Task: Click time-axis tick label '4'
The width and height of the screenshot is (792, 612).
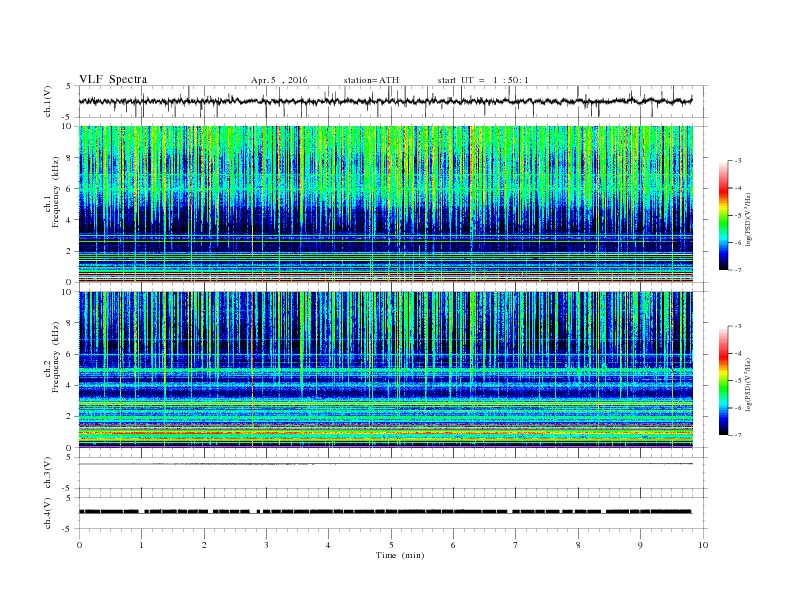Action: (328, 545)
